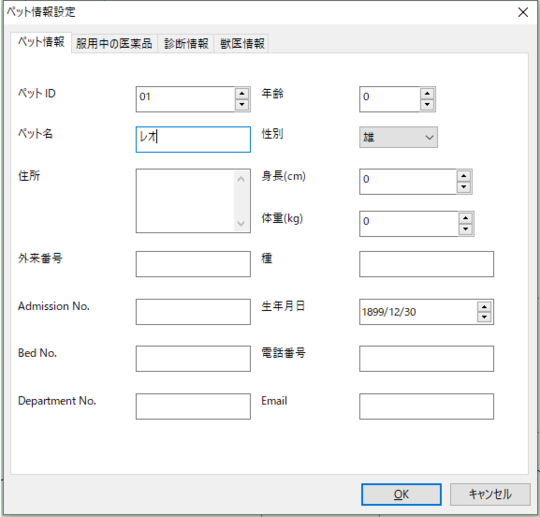Decrement the 年齢 spinner down arrow
540x517 pixels.
(x=427, y=105)
